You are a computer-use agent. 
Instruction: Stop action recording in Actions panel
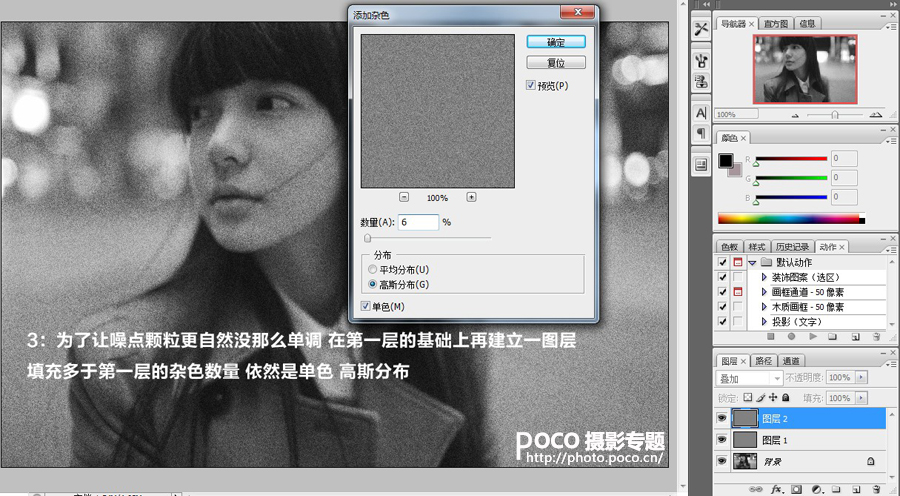pos(771,336)
